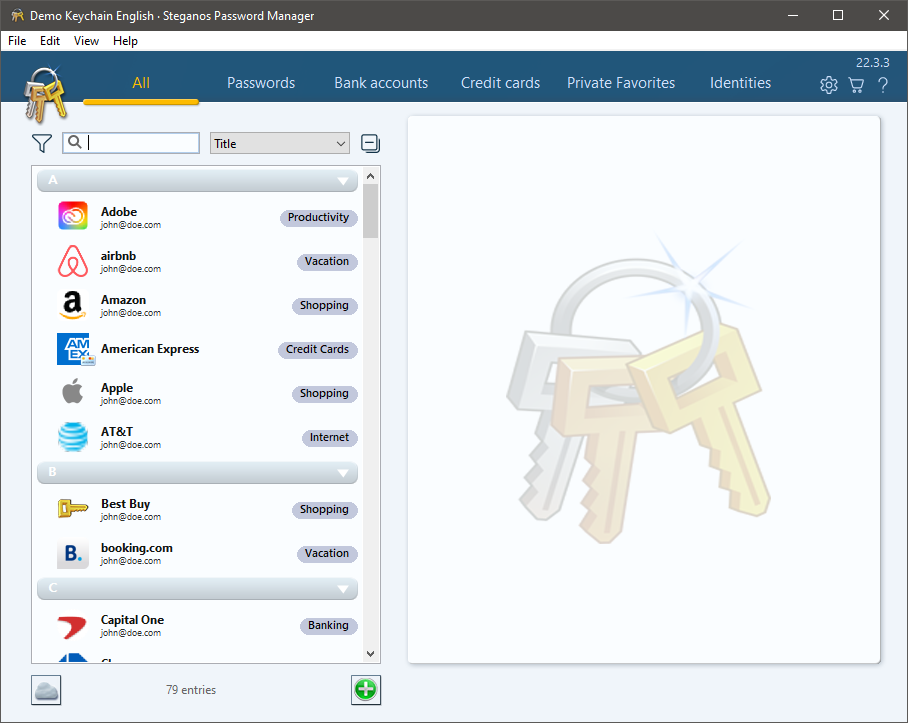Collapse the B group header
The width and height of the screenshot is (908, 723).
(x=197, y=472)
